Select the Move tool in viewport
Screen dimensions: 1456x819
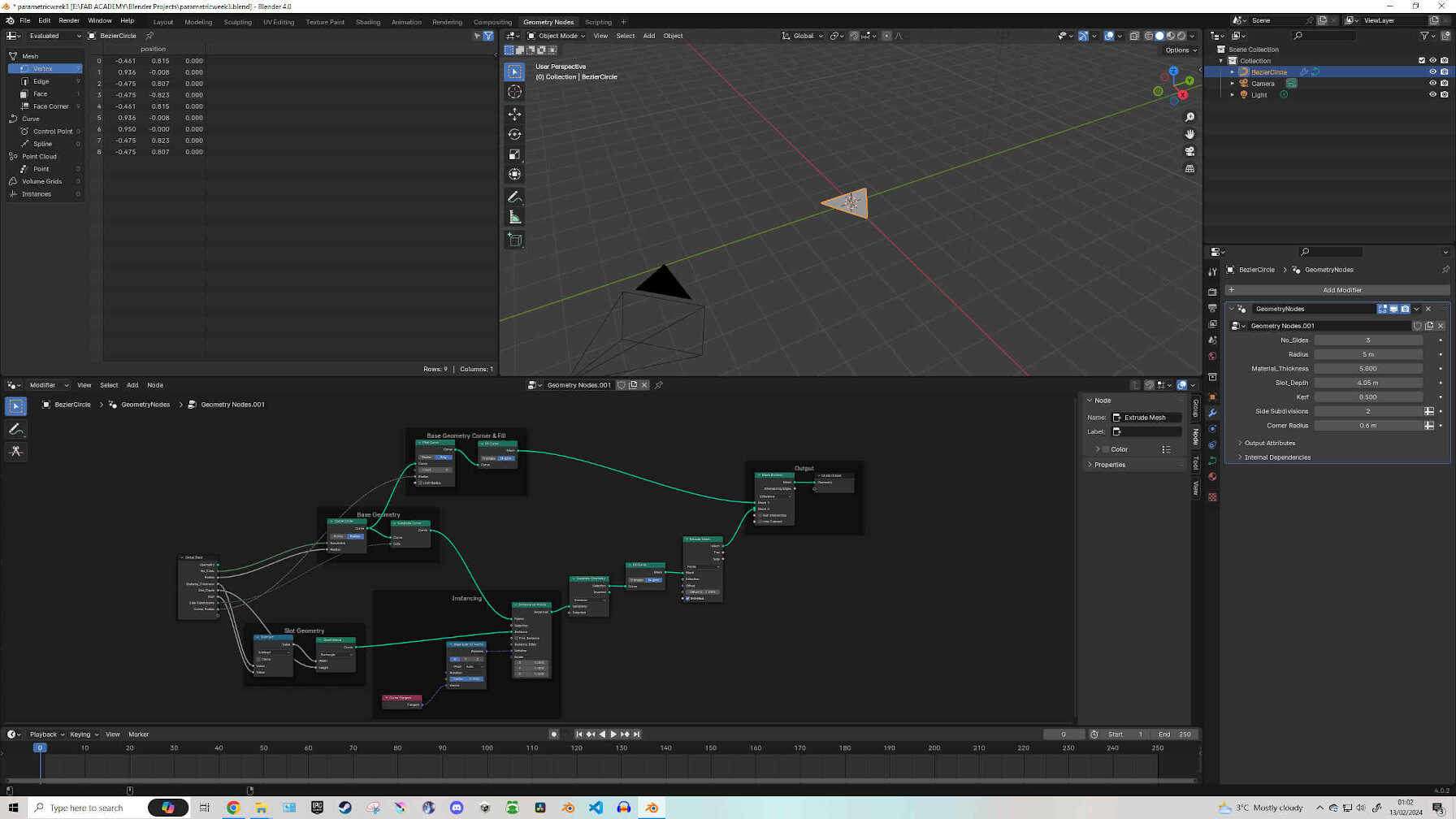[x=514, y=115]
